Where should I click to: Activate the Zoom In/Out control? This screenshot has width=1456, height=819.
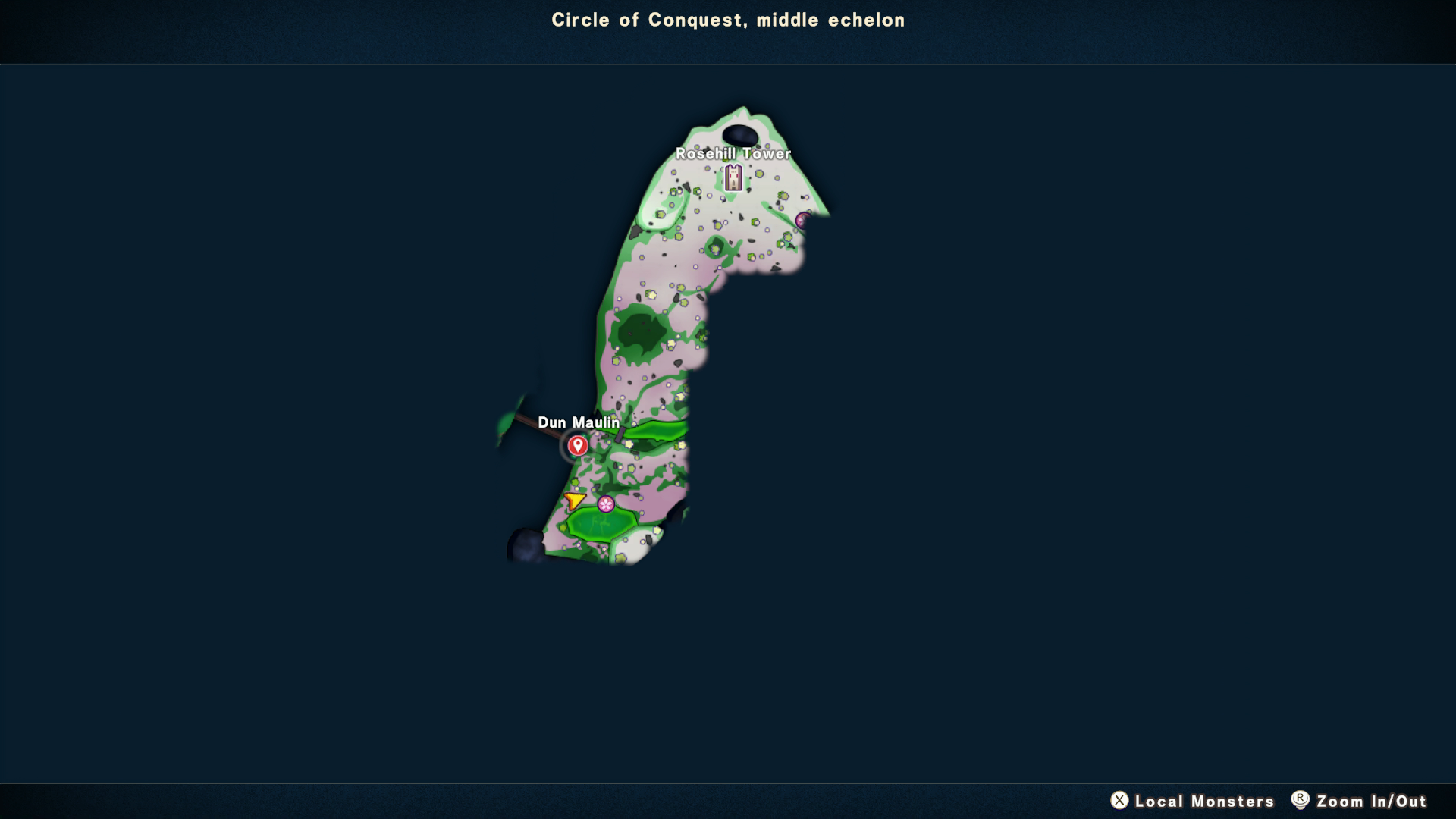tap(1371, 802)
